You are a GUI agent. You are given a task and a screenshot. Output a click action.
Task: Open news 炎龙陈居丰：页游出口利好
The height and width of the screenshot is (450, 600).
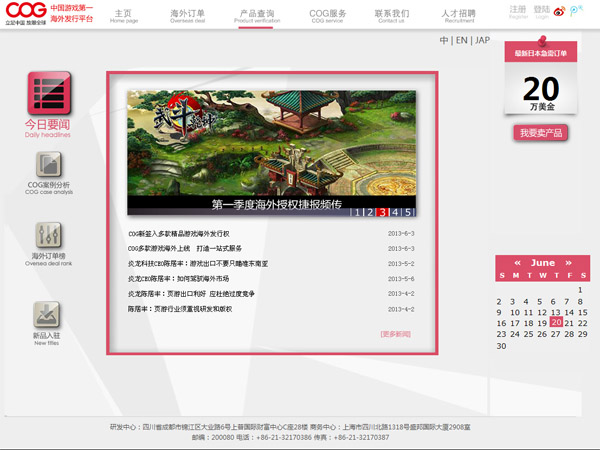[x=191, y=294]
